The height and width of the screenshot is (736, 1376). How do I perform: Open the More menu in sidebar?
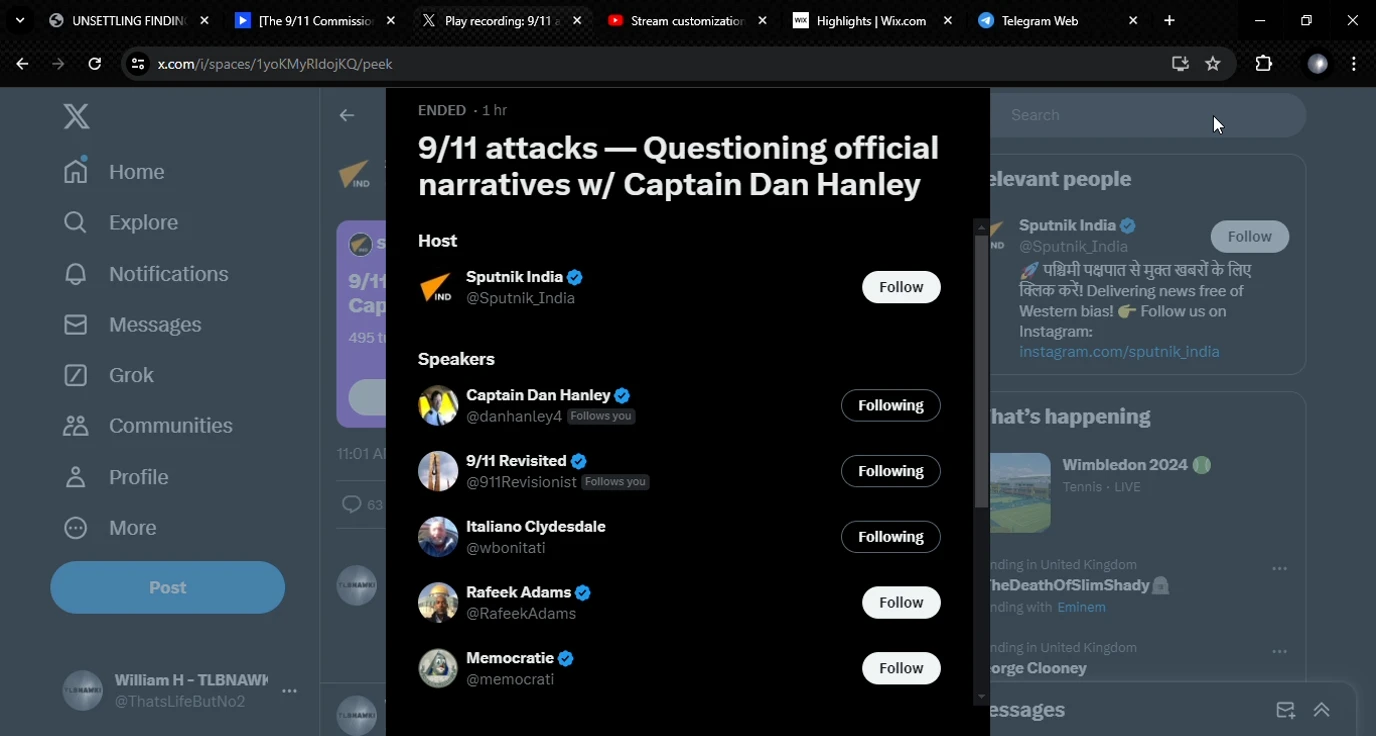click(x=110, y=528)
